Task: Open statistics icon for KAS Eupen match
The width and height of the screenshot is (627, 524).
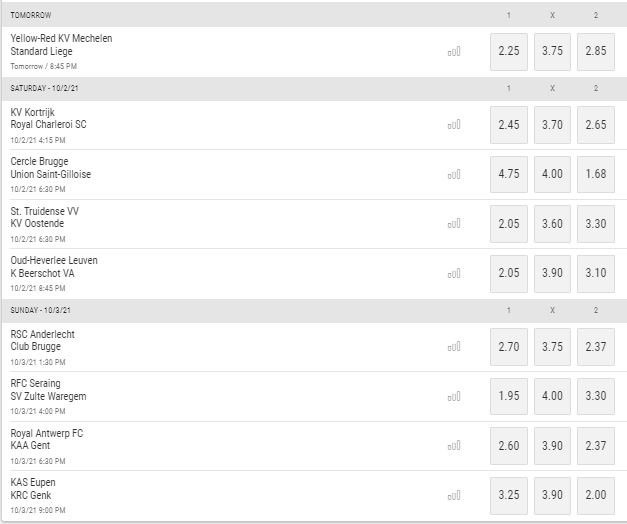Action: tap(454, 496)
